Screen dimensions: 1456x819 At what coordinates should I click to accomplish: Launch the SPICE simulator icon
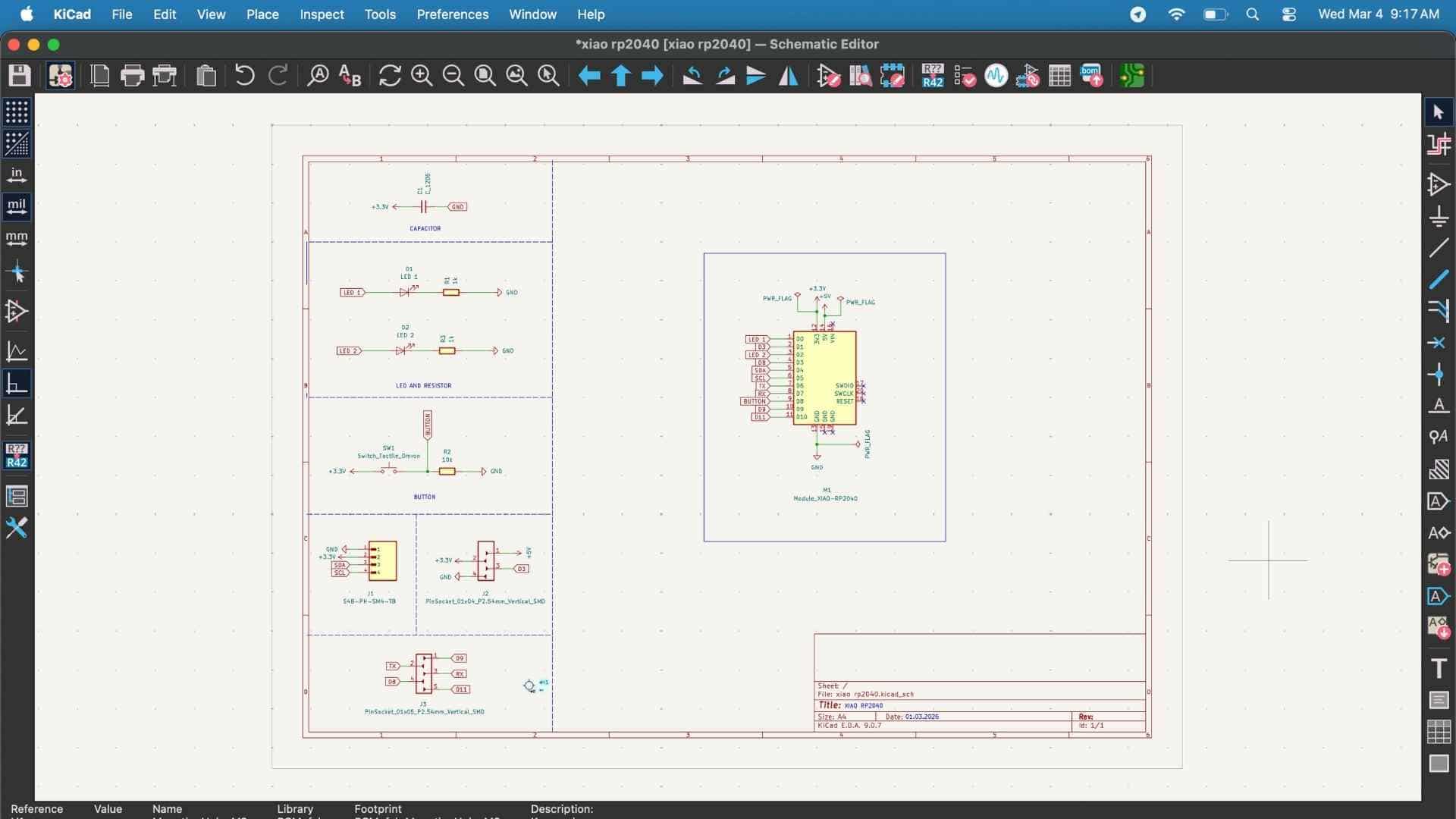pyautogui.click(x=996, y=76)
